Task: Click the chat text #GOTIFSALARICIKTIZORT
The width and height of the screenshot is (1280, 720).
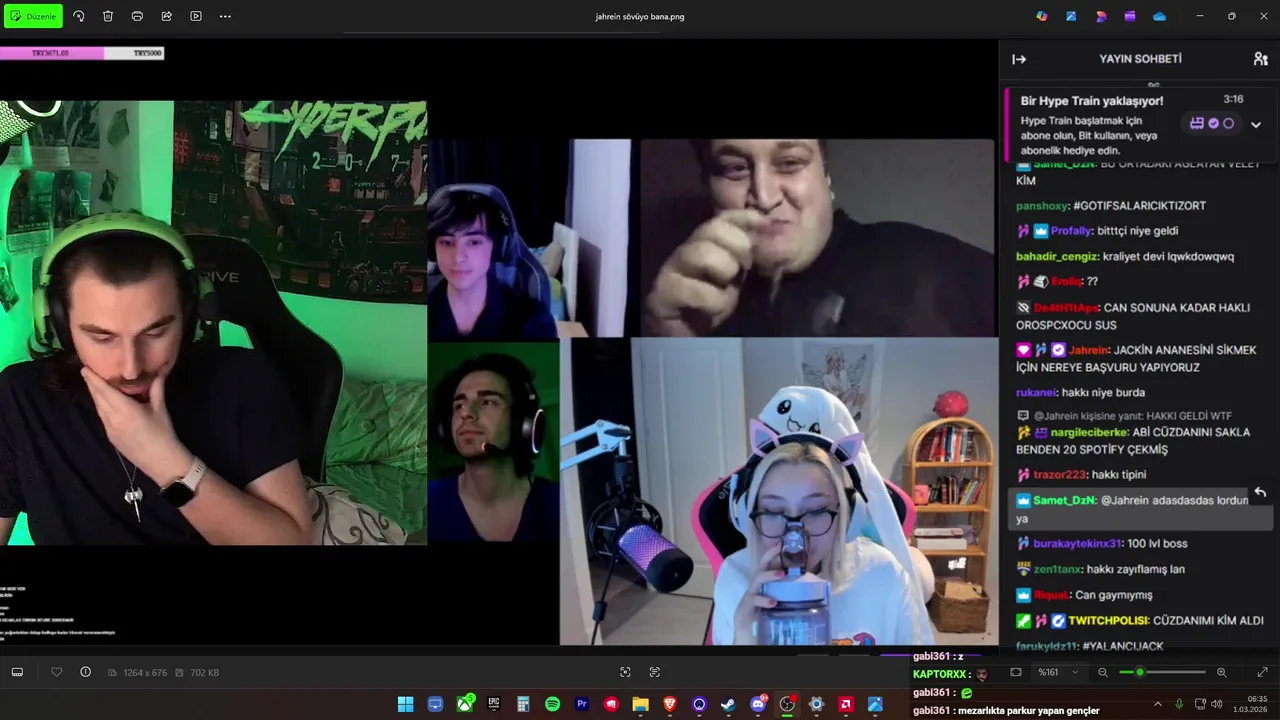Action: coord(1139,205)
